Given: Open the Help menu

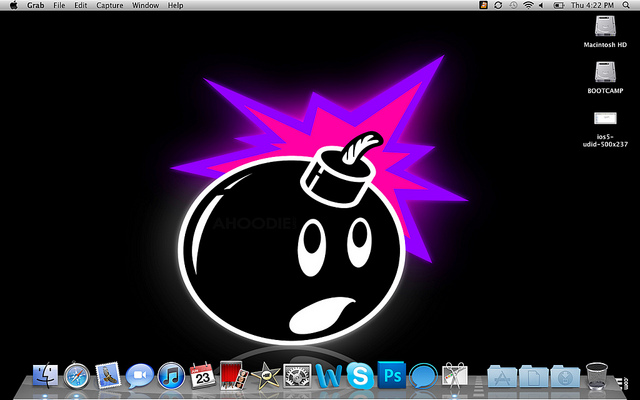Looking at the screenshot, I should coord(176,5).
